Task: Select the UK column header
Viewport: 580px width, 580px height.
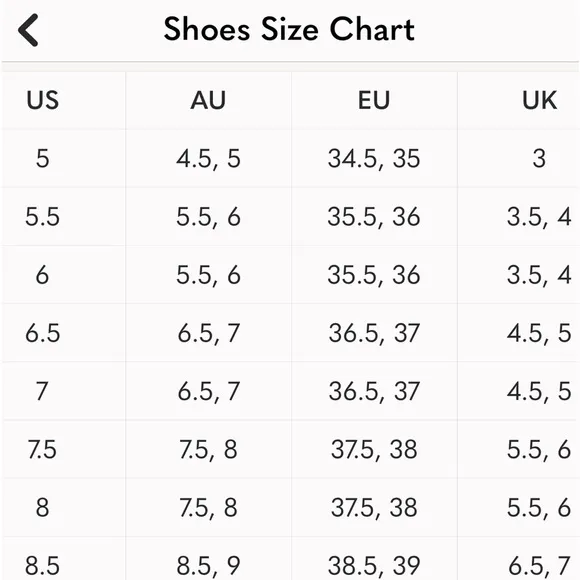Action: (x=539, y=100)
